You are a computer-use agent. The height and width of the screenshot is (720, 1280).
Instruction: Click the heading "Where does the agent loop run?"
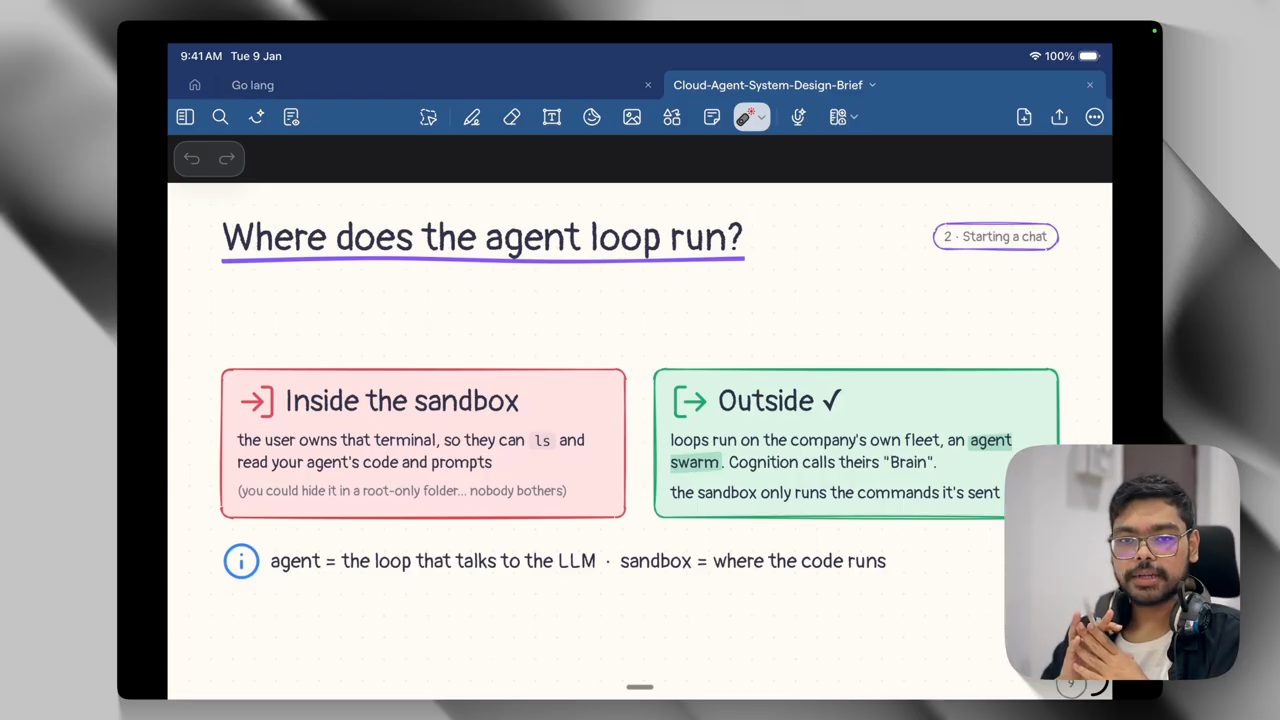click(483, 238)
